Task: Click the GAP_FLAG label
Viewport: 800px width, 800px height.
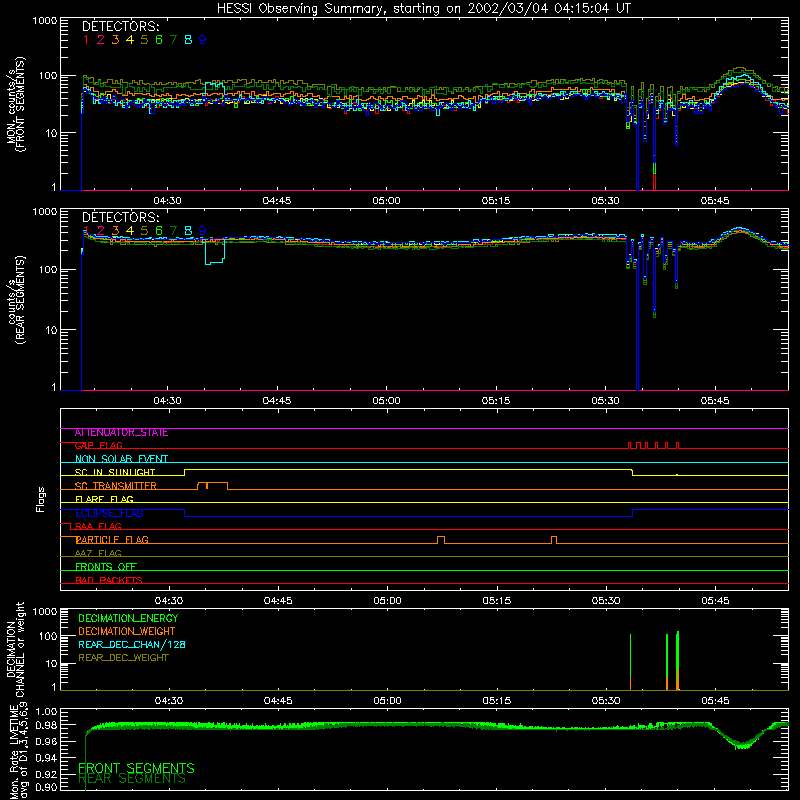Action: 98,446
